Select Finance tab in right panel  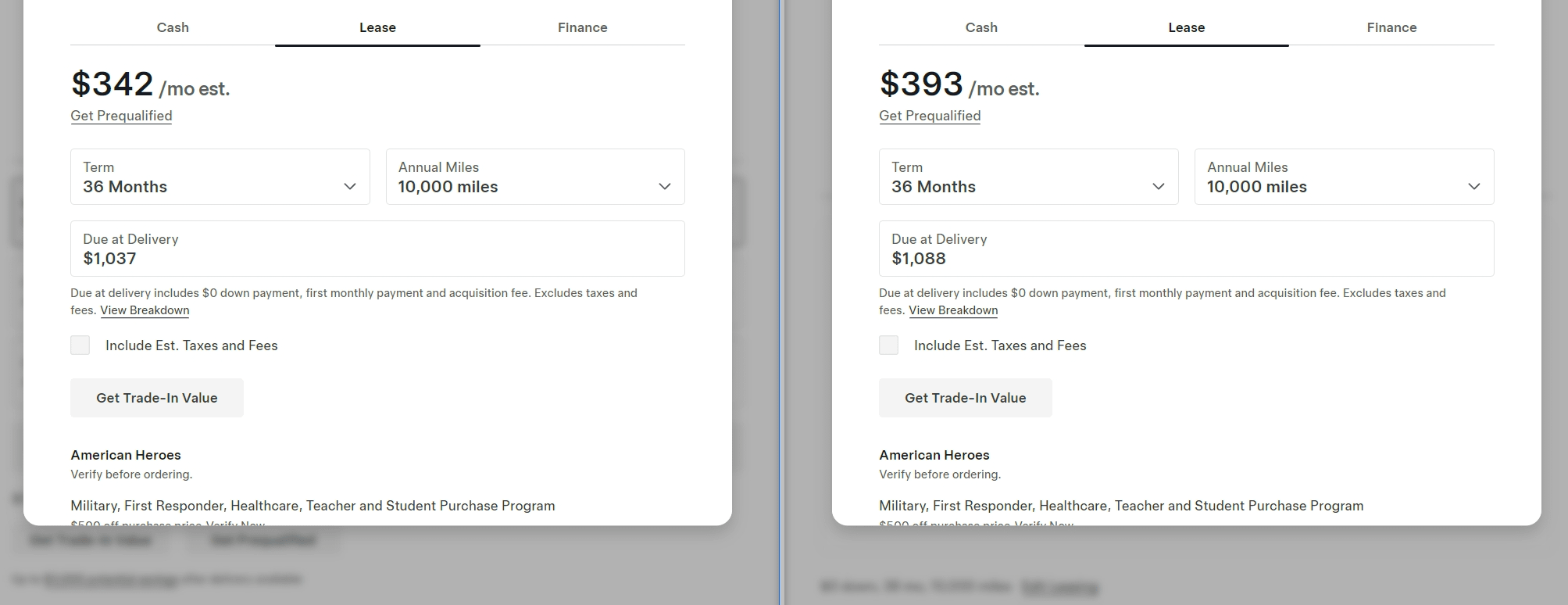(x=1391, y=27)
